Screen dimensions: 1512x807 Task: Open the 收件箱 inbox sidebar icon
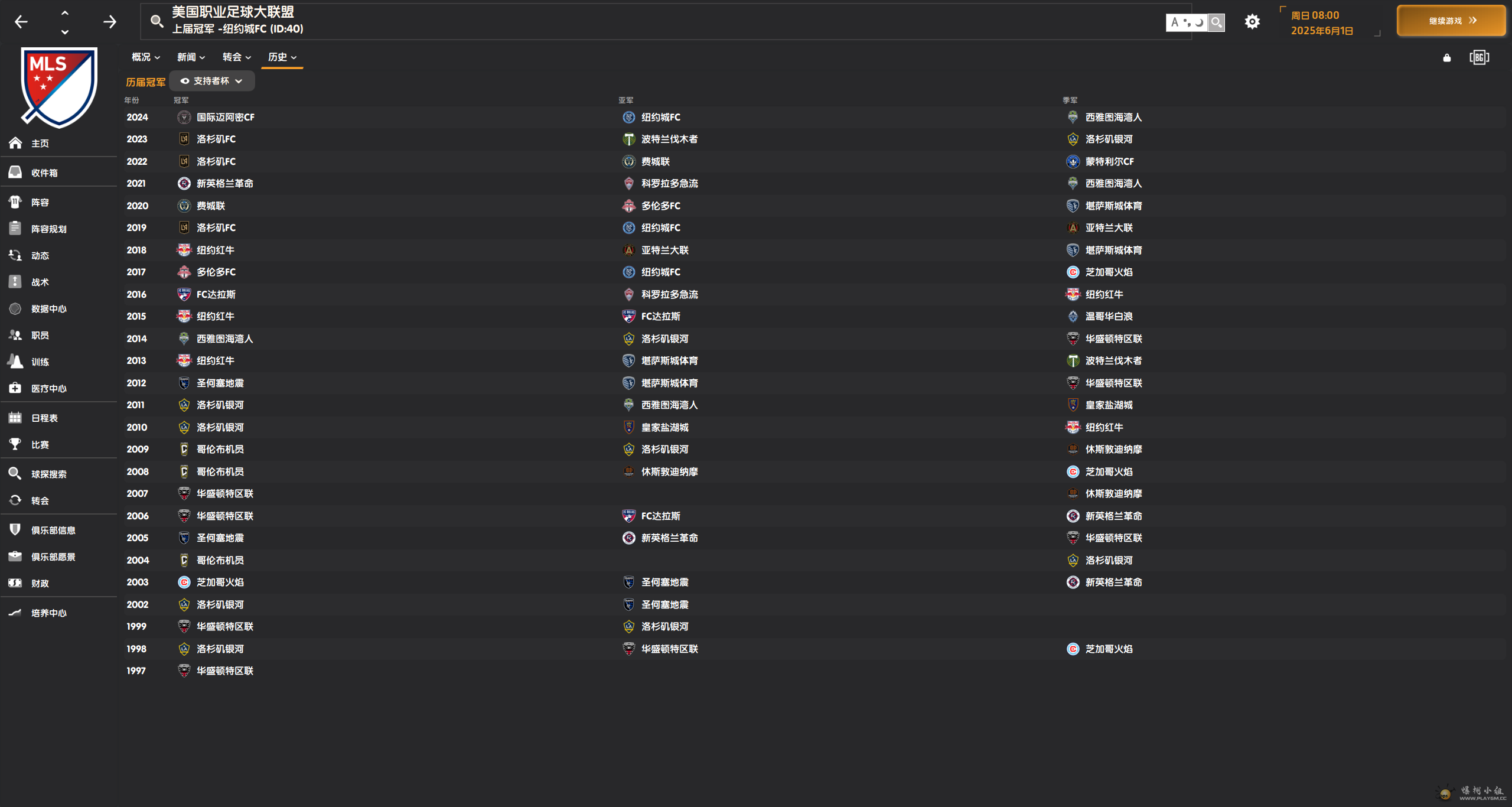click(x=15, y=173)
